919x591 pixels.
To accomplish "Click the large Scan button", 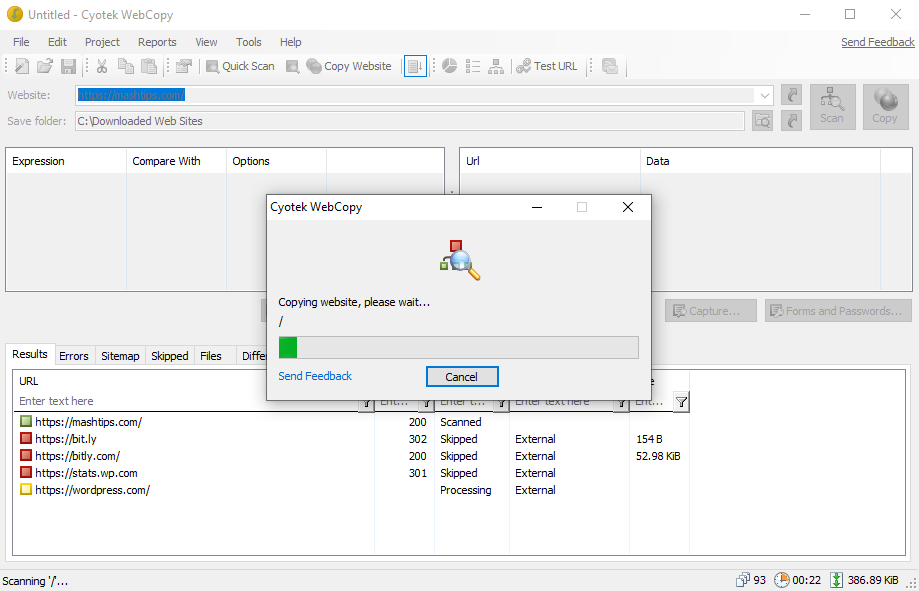I will pyautogui.click(x=832, y=105).
